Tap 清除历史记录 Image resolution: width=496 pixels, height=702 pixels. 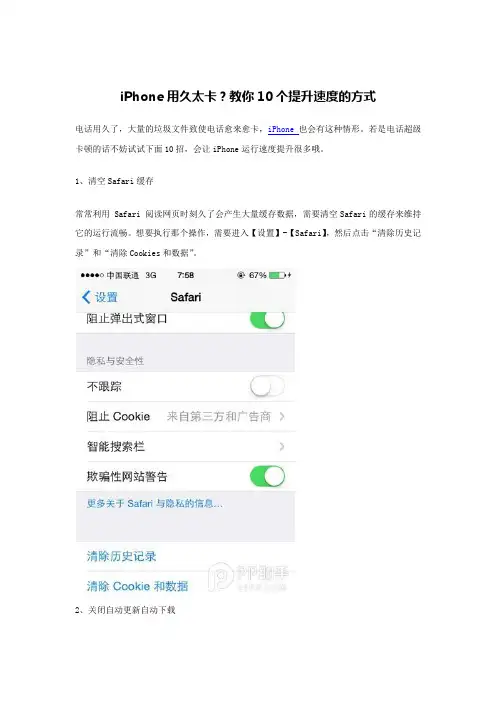[x=121, y=556]
